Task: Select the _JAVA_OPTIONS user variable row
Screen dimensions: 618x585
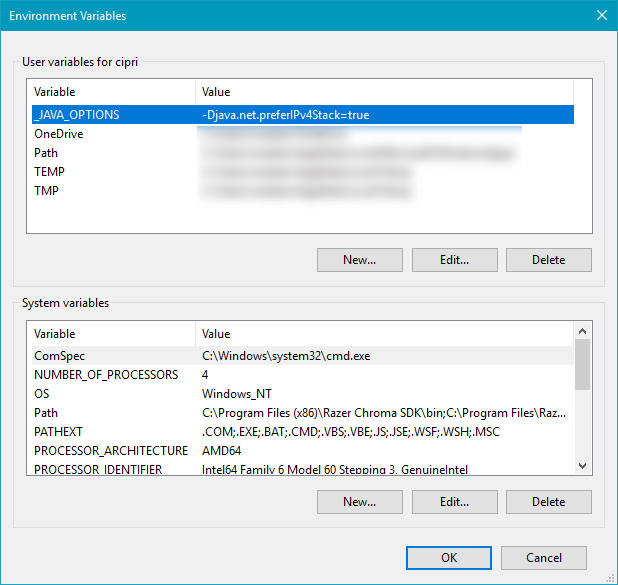Action: 303,115
